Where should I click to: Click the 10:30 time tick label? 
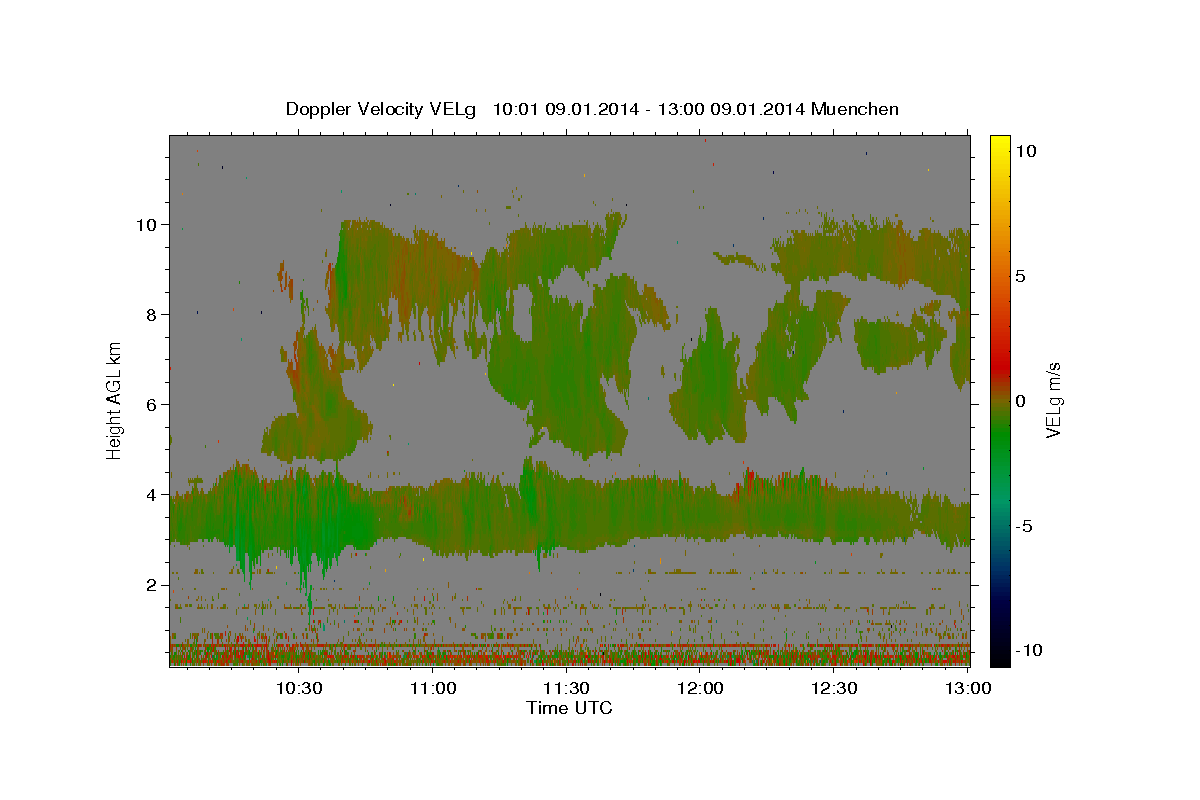[299, 688]
